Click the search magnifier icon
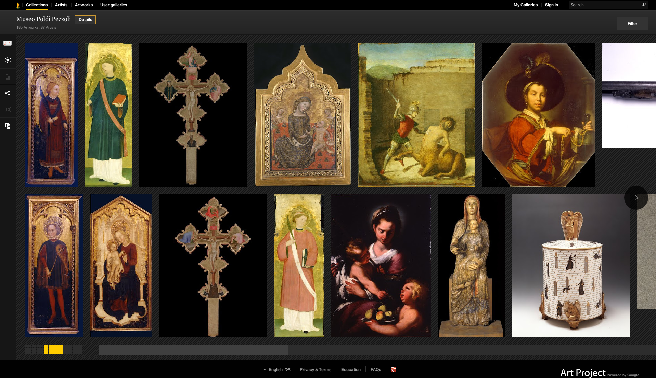Image resolution: width=656 pixels, height=378 pixels. (644, 5)
